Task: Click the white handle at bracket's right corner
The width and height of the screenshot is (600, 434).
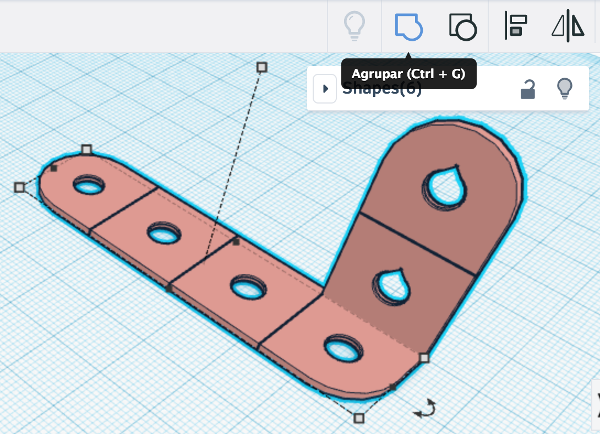Action: [x=424, y=357]
